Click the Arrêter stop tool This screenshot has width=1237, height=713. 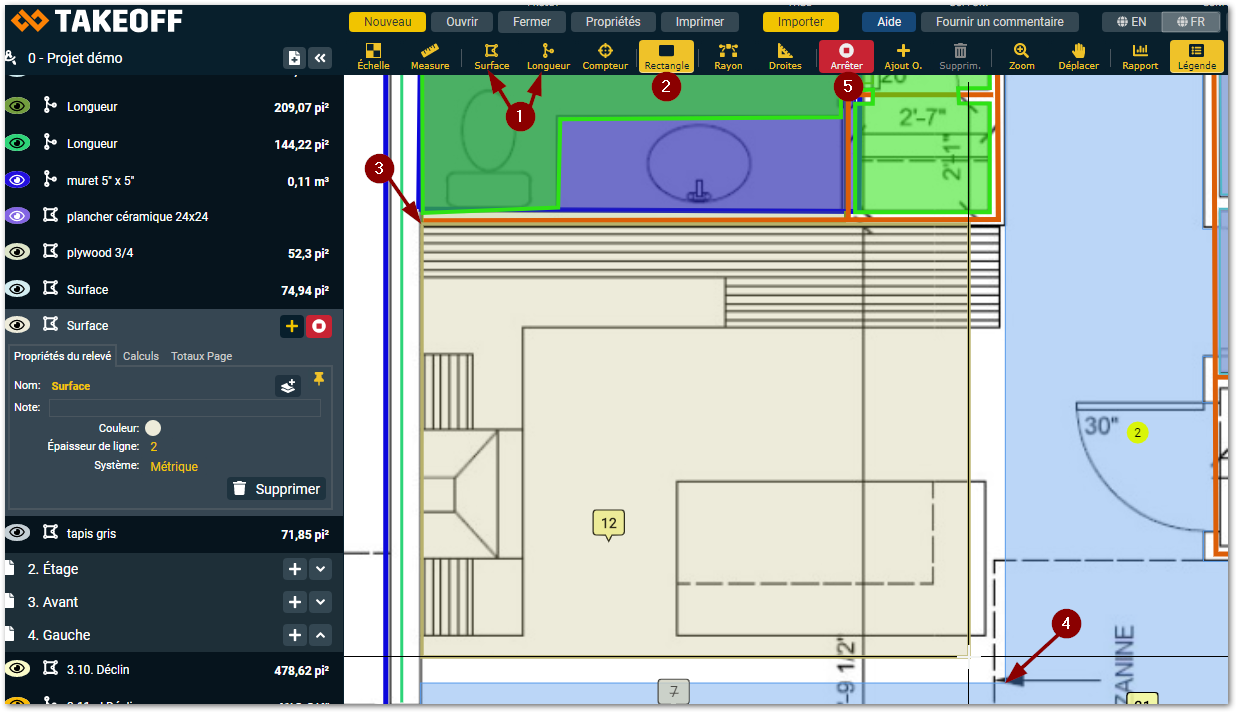846,56
